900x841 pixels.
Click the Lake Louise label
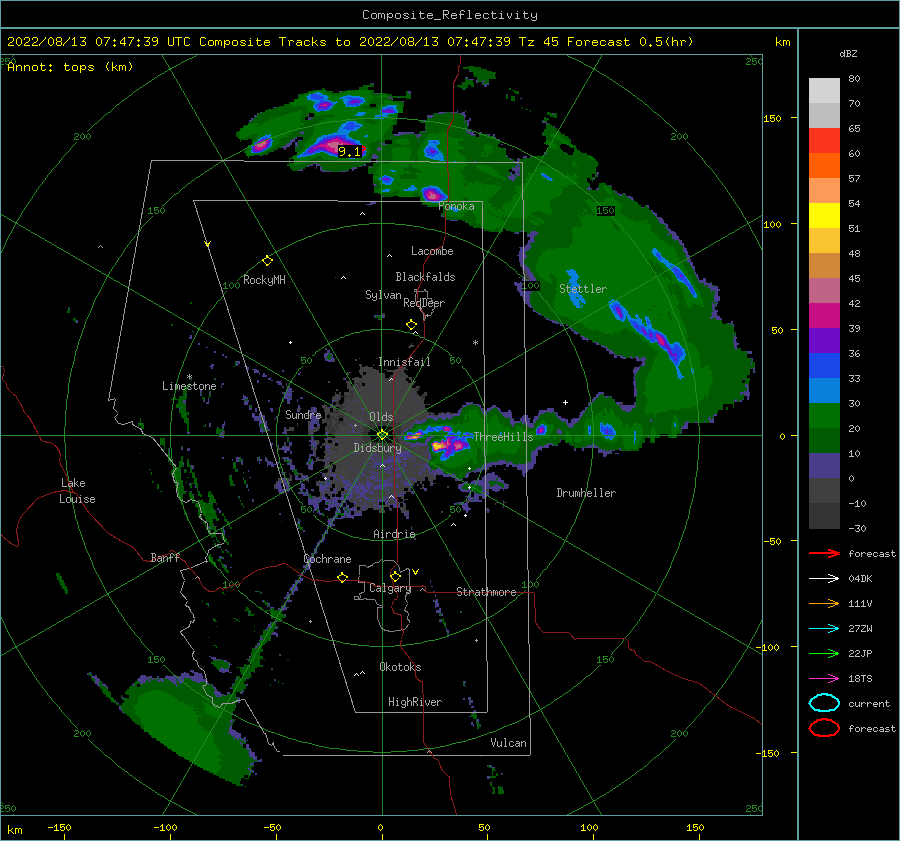click(77, 491)
